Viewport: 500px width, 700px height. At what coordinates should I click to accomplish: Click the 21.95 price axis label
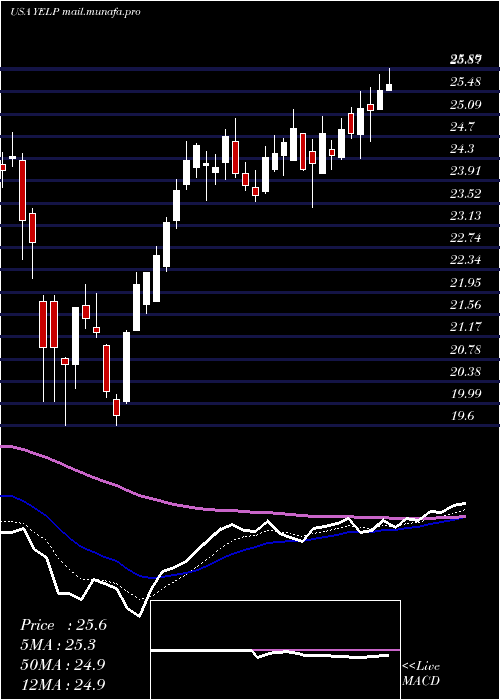[466, 282]
